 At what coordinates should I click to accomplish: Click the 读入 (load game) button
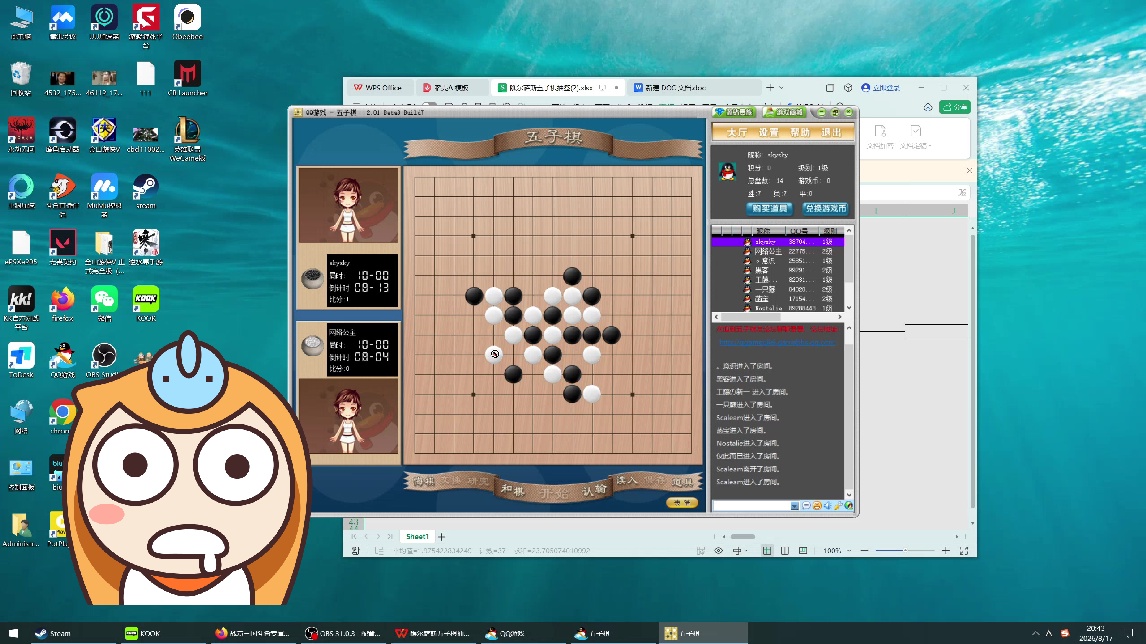[626, 480]
